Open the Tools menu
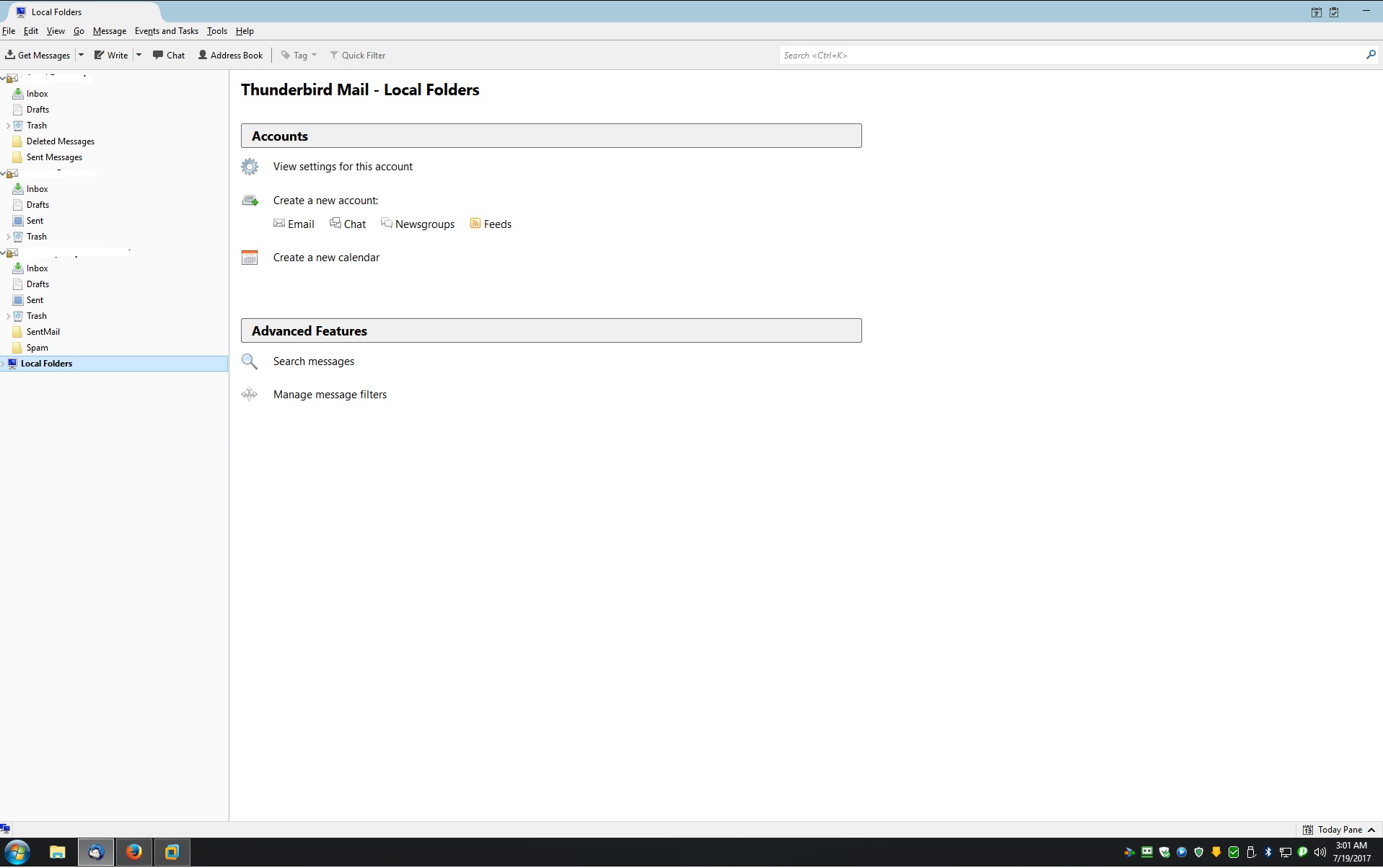1383x868 pixels. tap(217, 31)
